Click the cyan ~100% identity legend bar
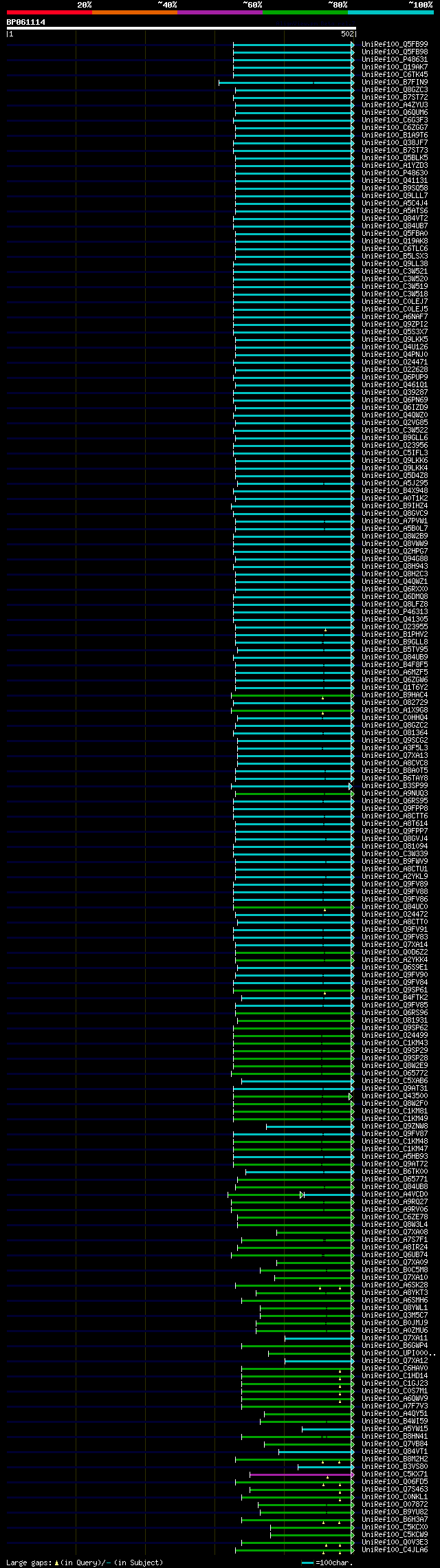 point(390,12)
